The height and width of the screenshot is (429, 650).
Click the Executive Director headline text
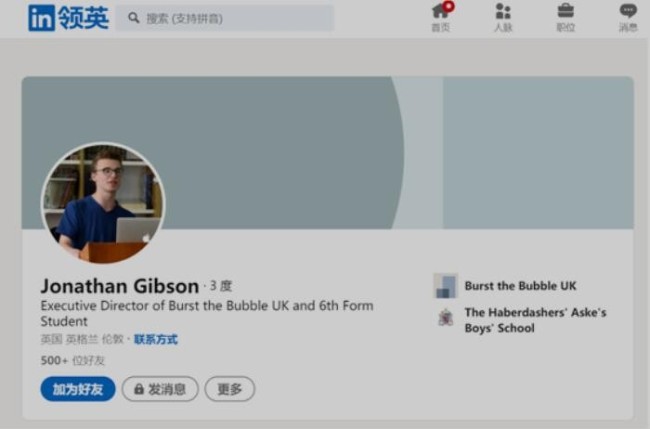point(207,313)
